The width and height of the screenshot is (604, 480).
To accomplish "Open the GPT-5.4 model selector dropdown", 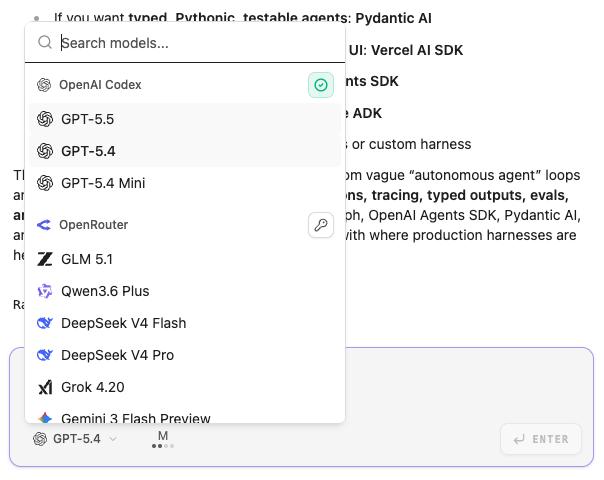I will tap(75, 439).
